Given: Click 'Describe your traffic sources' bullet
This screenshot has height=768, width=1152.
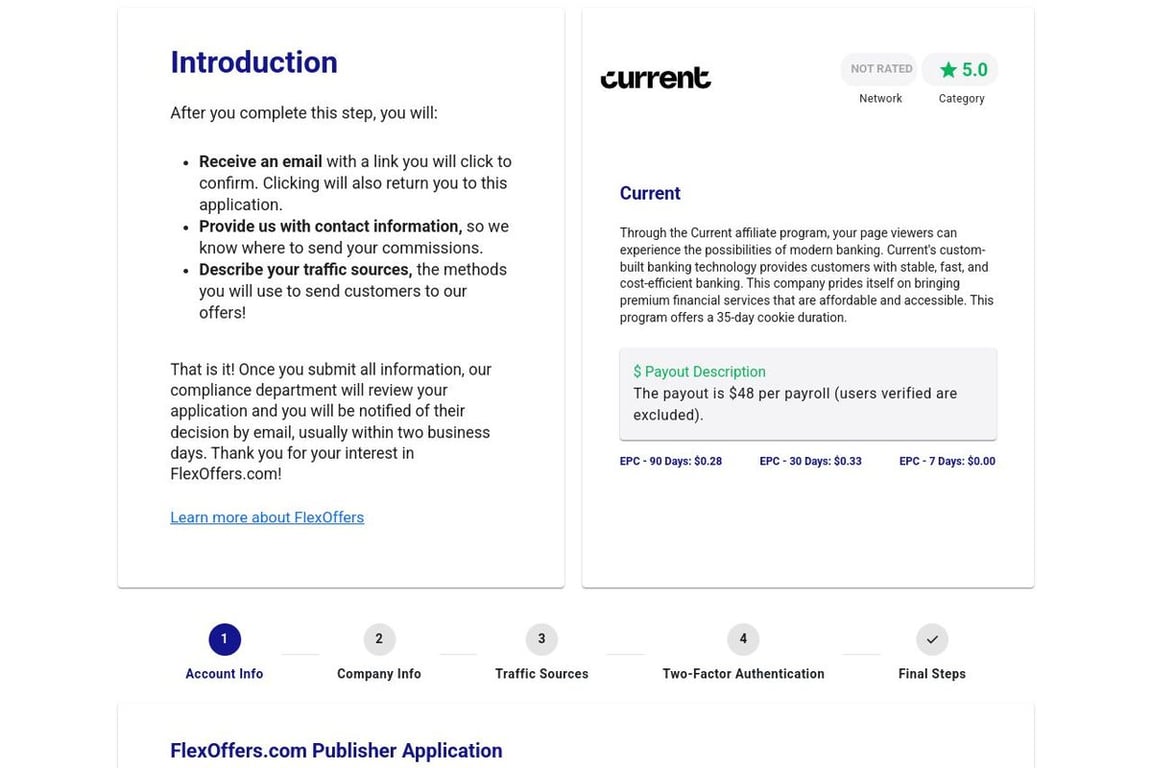Looking at the screenshot, I should pos(306,270).
